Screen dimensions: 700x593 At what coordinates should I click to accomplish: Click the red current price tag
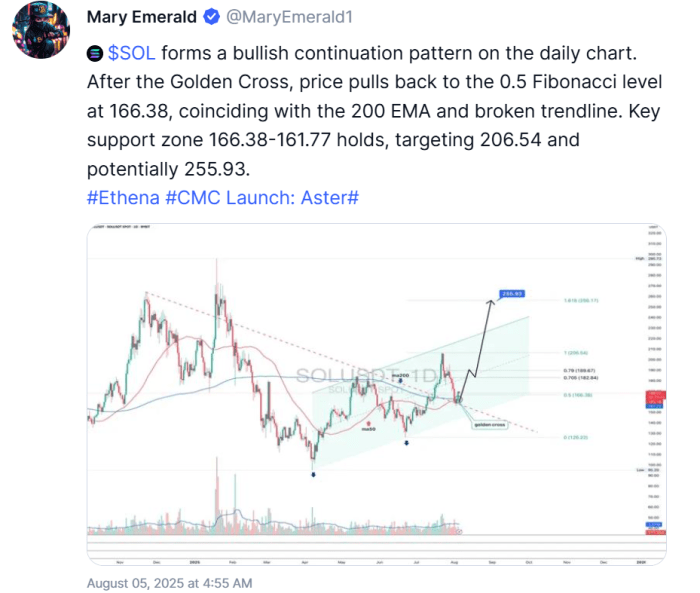tap(656, 395)
